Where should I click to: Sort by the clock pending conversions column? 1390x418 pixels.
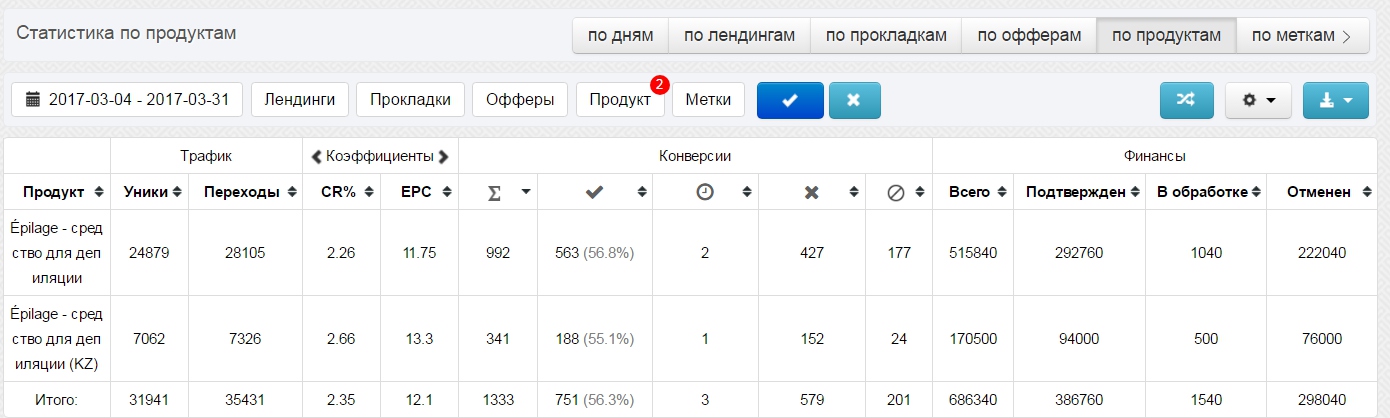point(705,192)
